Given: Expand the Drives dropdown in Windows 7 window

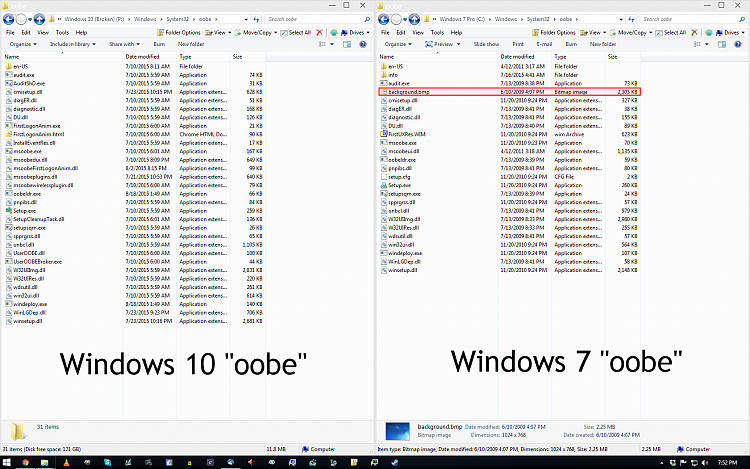Looking at the screenshot, I should 731,33.
